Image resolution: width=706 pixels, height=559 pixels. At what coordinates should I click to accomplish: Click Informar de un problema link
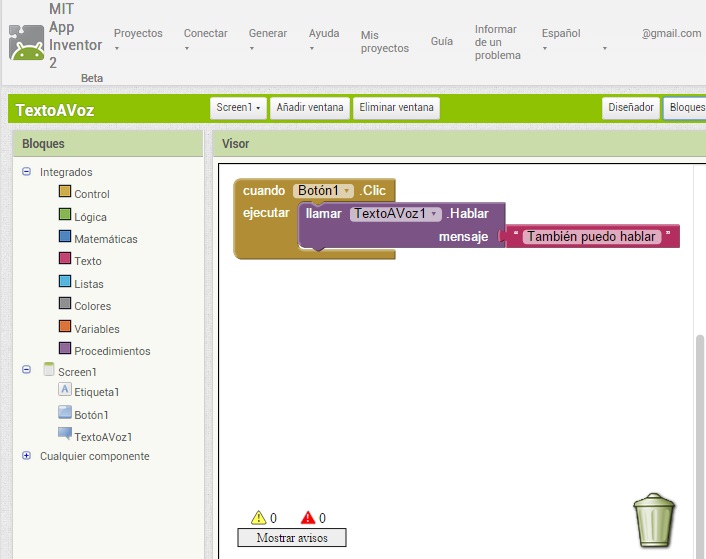click(498, 42)
